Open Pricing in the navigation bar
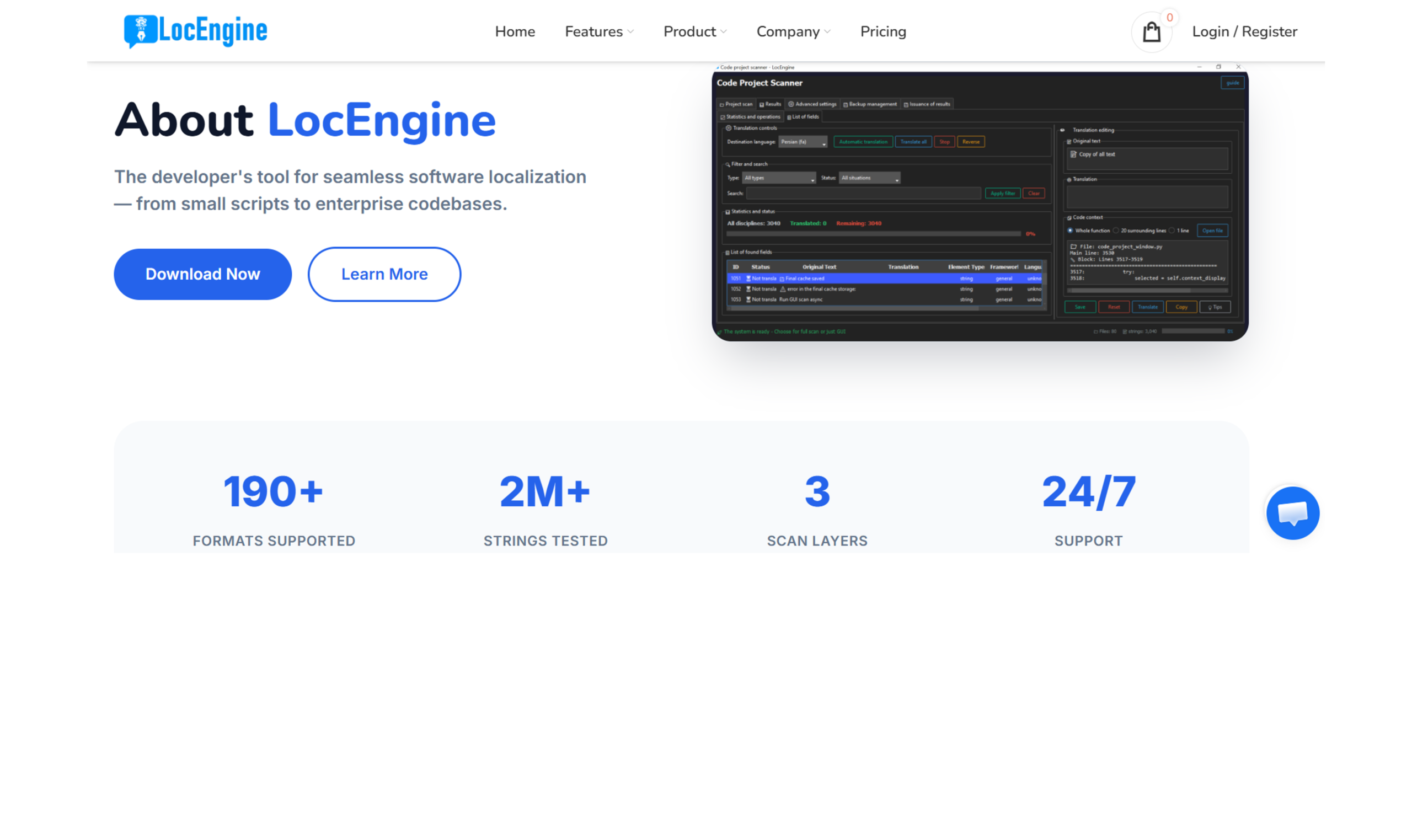The height and width of the screenshot is (840, 1412). pyautogui.click(x=882, y=31)
